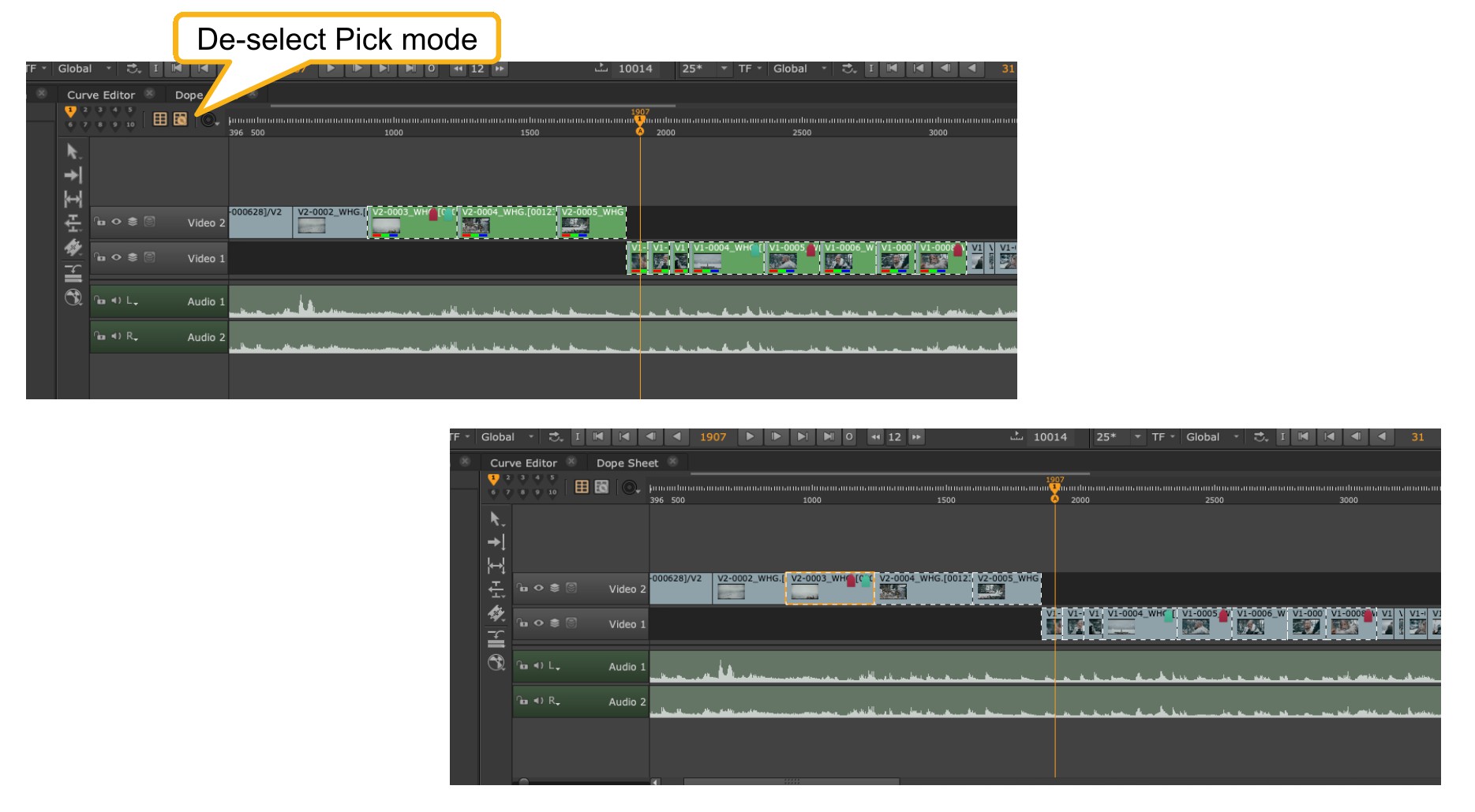This screenshot has height=812, width=1475.
Task: Activate the Razor tool in the lower timeline
Action: 496,613
